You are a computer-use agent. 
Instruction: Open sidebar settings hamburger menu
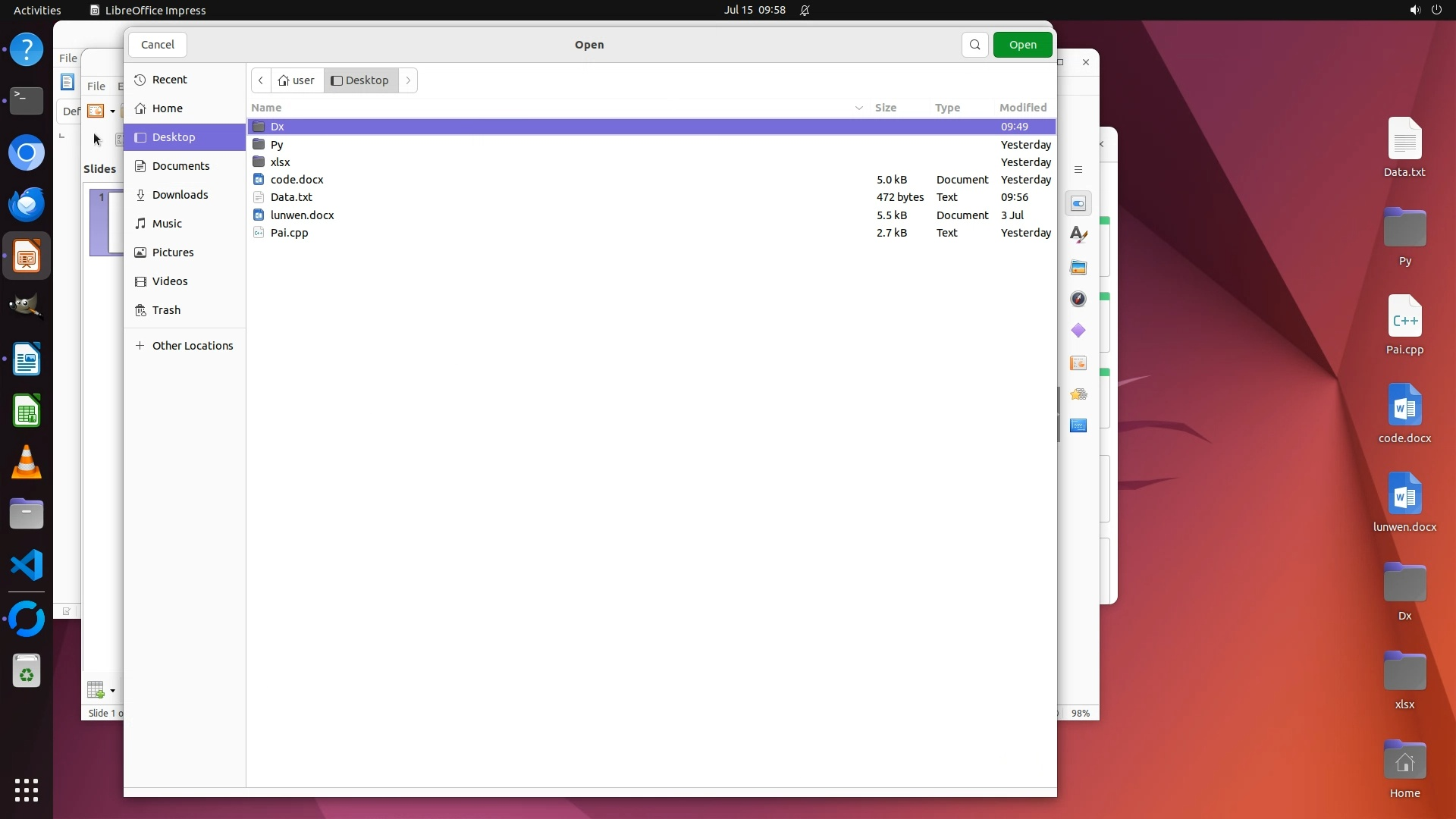1078,170
